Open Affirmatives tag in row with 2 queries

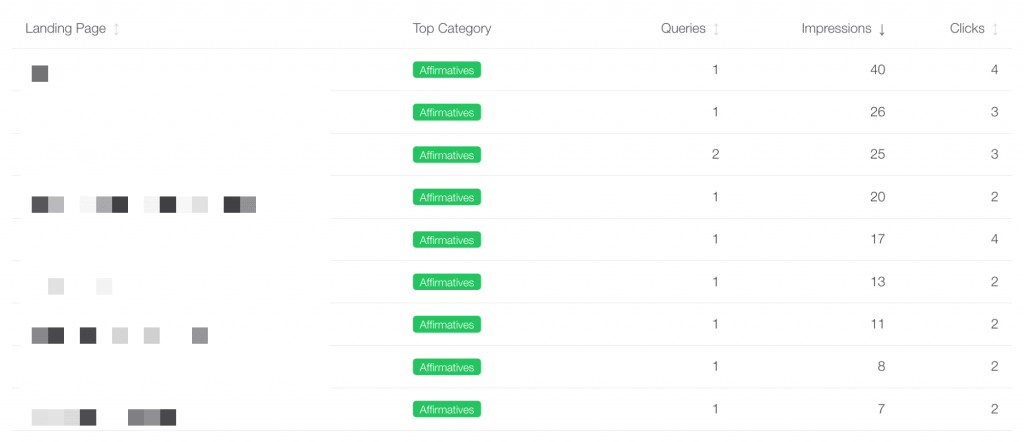[447, 155]
